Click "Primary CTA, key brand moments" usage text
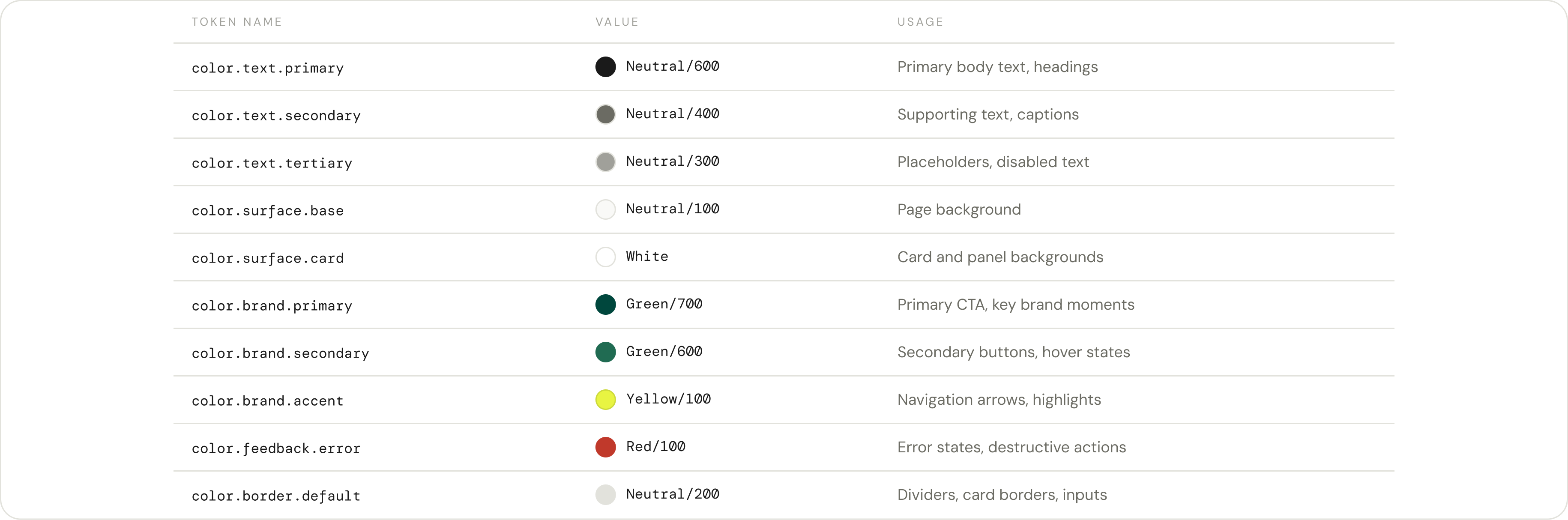The height and width of the screenshot is (520, 1568). click(1015, 305)
